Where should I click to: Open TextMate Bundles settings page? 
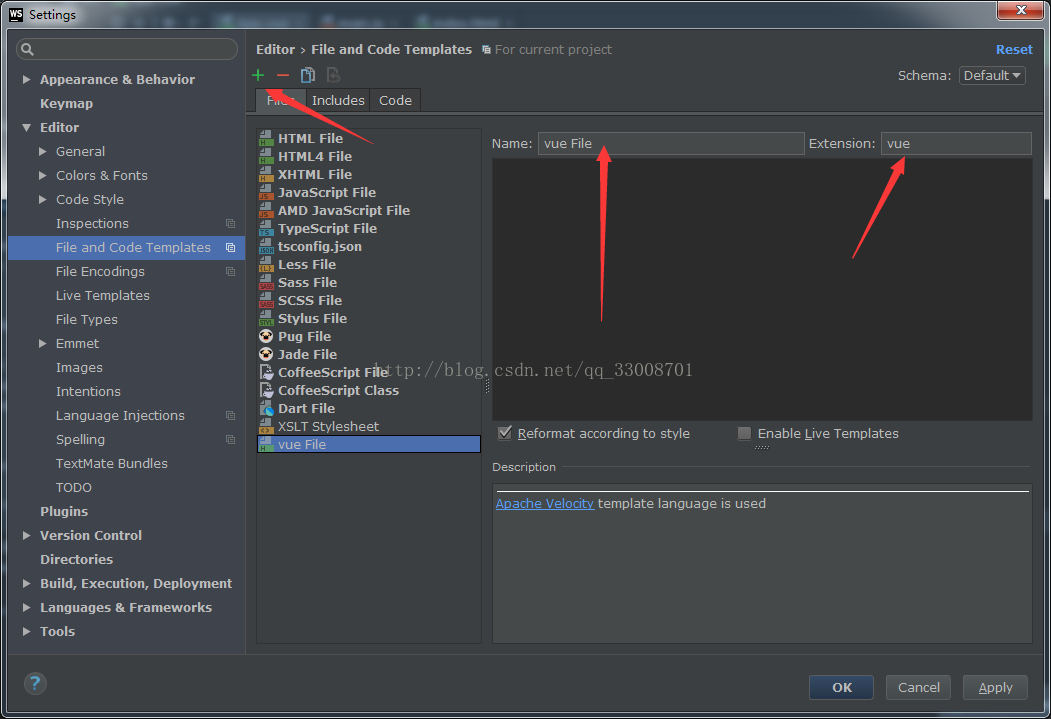click(x=111, y=464)
